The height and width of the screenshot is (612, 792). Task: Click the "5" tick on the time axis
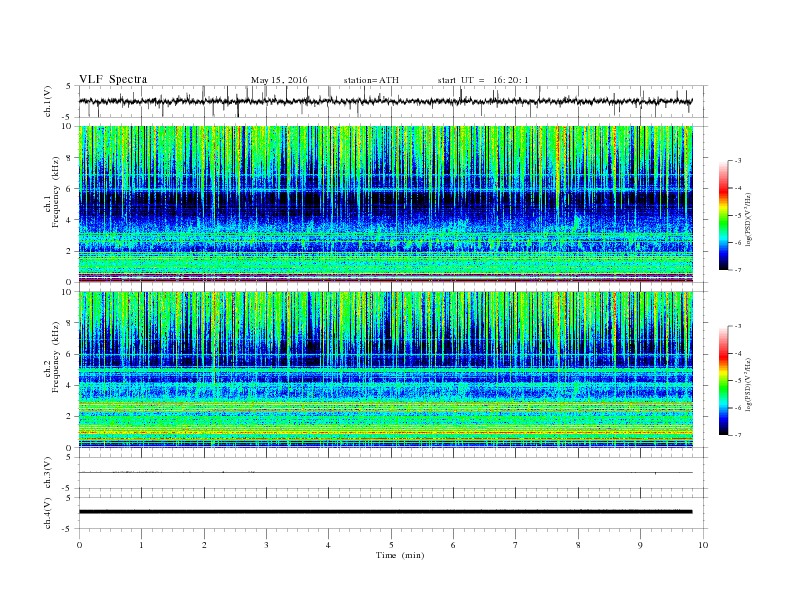click(391, 545)
